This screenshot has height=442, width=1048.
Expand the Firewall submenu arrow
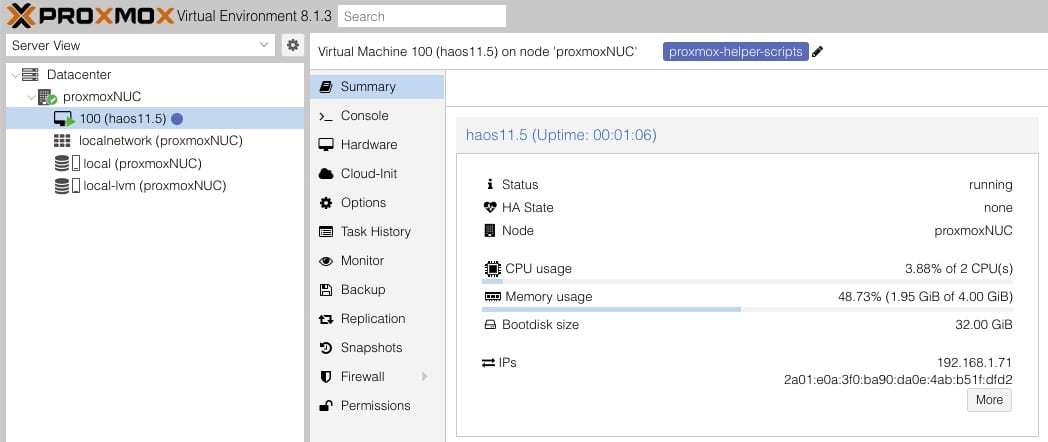pos(424,376)
